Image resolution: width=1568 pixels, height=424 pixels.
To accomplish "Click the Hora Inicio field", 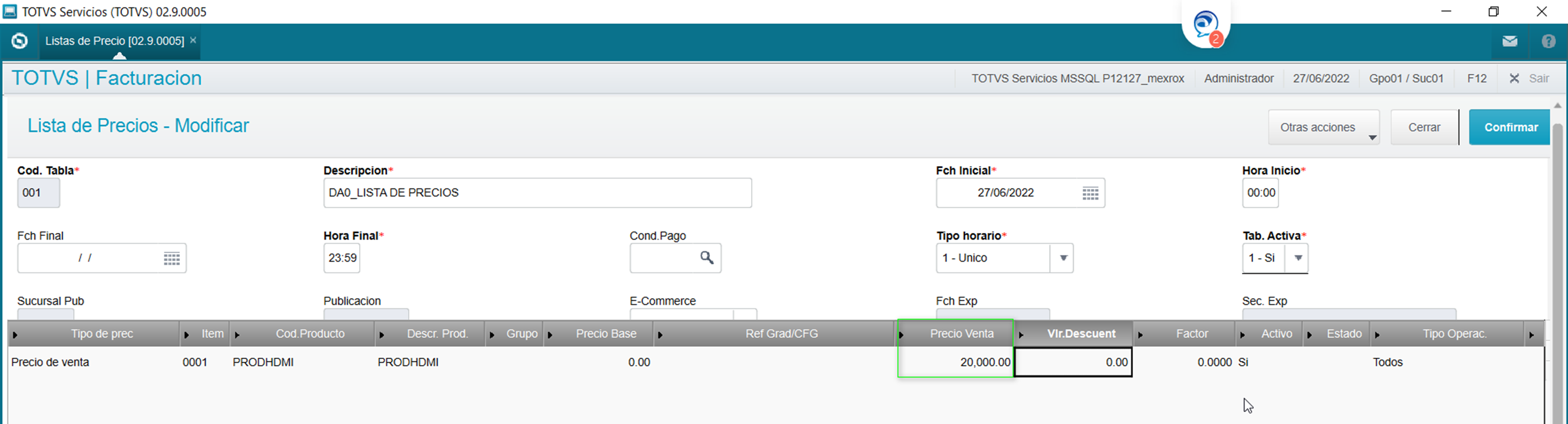I will coord(1260,193).
